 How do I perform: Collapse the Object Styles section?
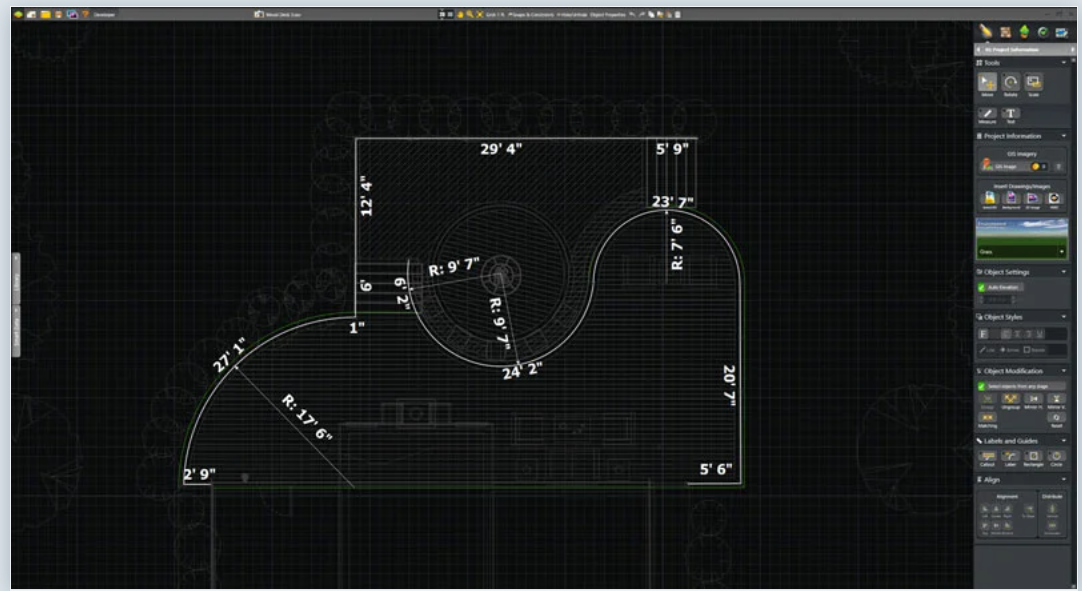tap(1063, 317)
